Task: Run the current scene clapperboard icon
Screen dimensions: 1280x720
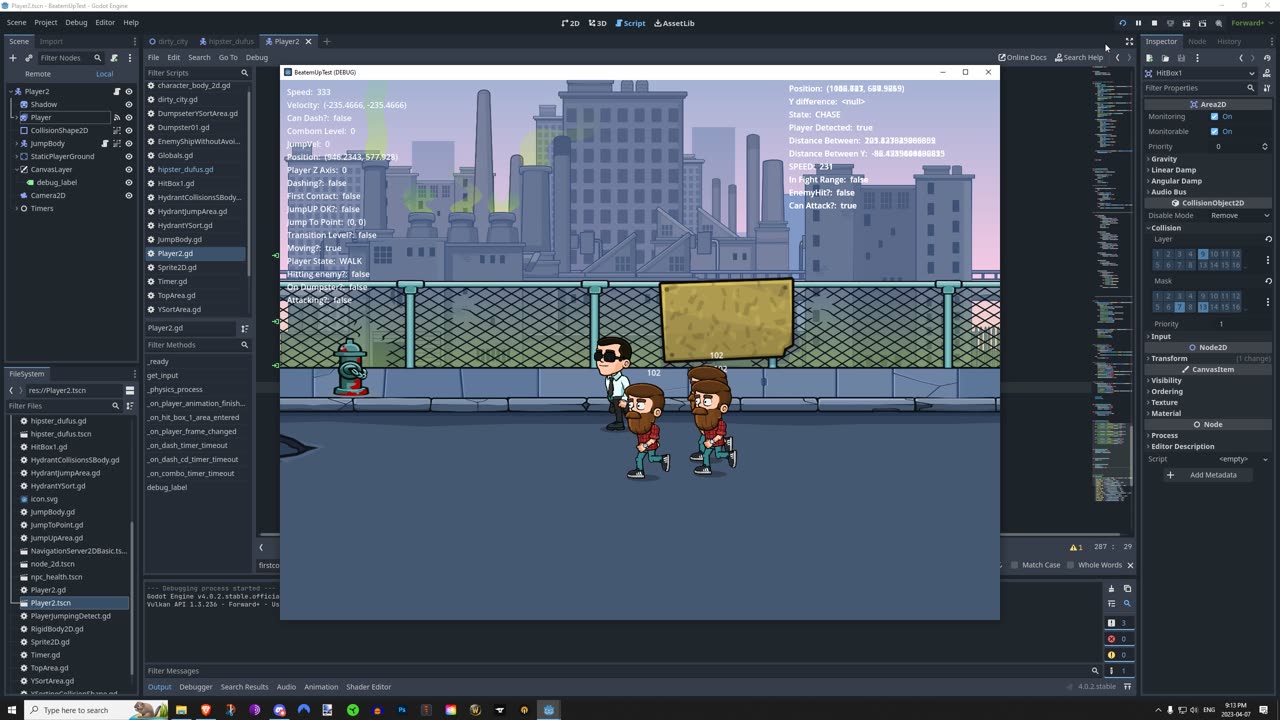Action: [x=1186, y=23]
